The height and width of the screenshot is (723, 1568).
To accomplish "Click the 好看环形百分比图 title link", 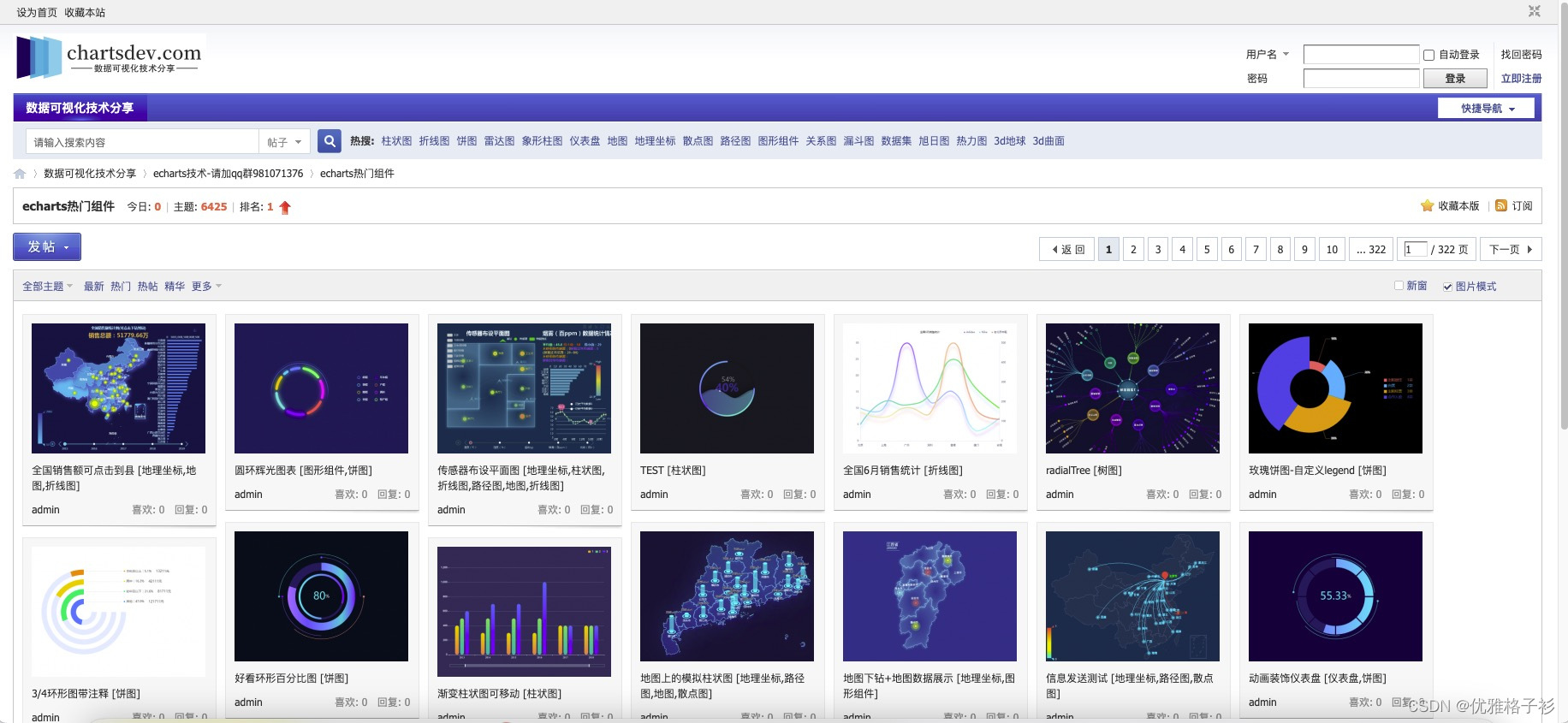I will pyautogui.click(x=291, y=679).
